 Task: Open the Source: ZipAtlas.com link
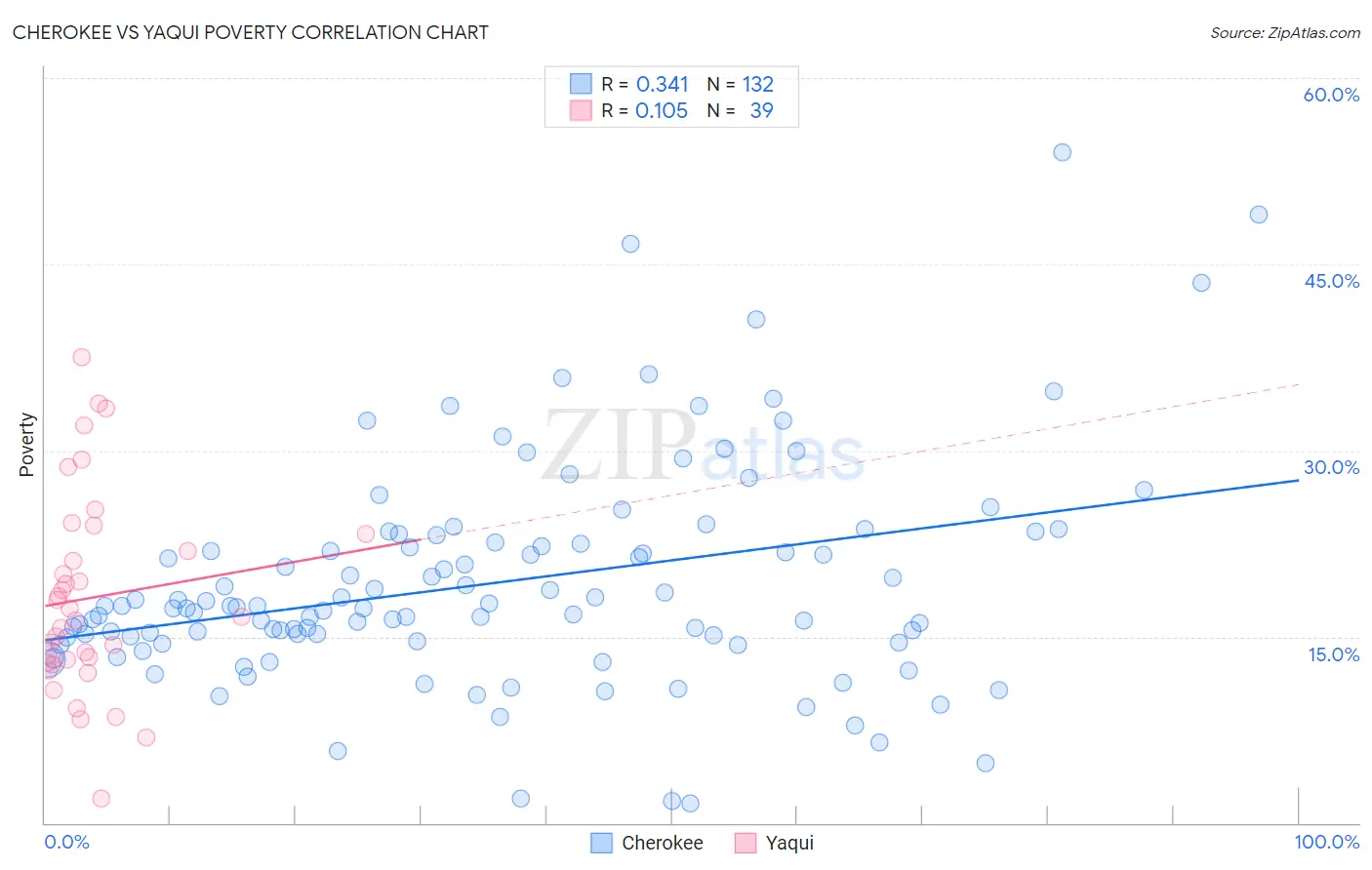pos(1285,32)
